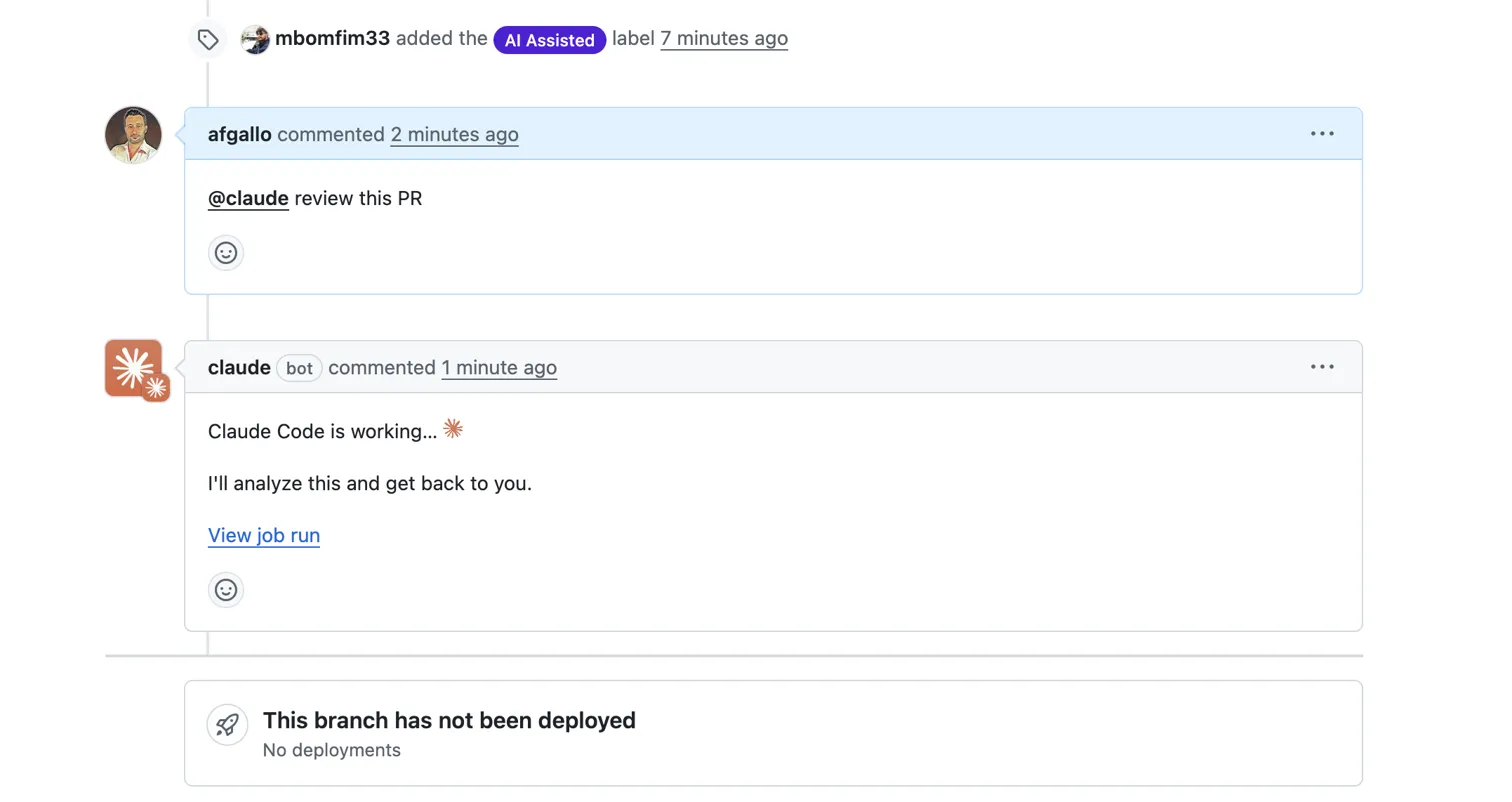The image size is (1512, 802).
Task: Open mbomfim33 user profile link
Action: click(x=332, y=39)
